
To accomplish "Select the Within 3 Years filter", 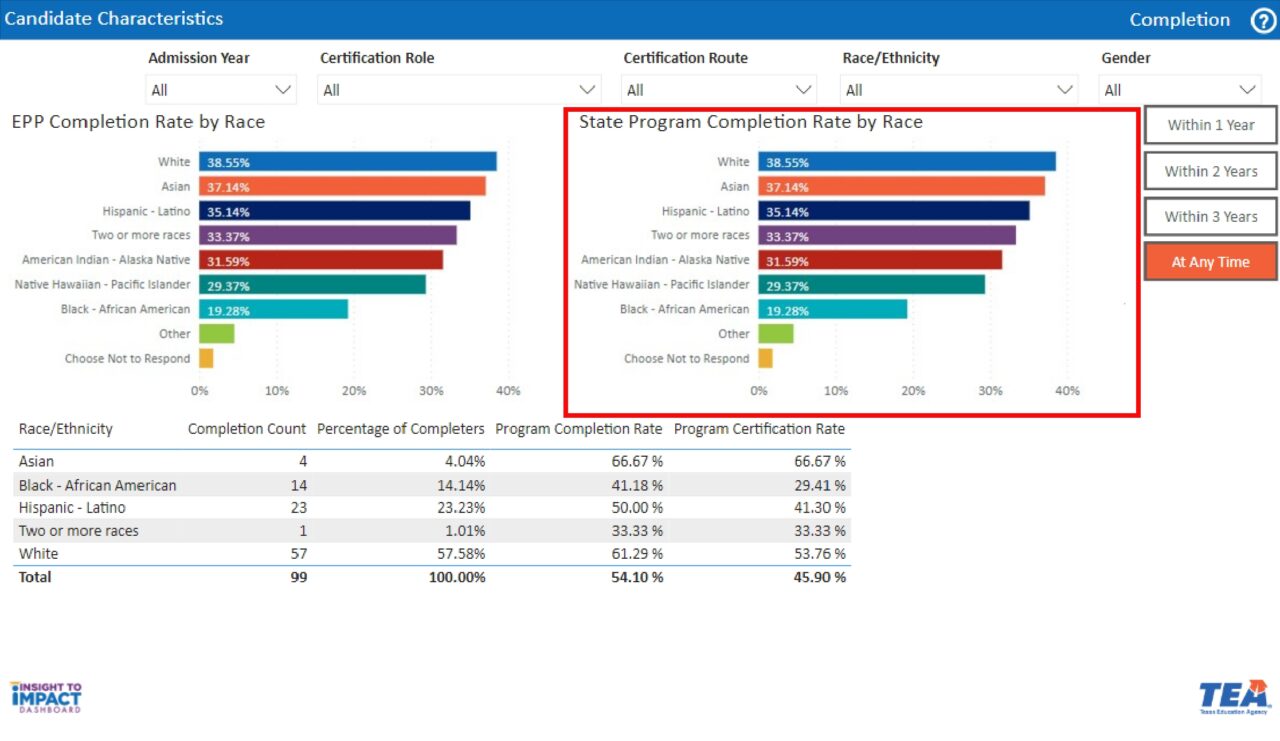I will 1210,217.
